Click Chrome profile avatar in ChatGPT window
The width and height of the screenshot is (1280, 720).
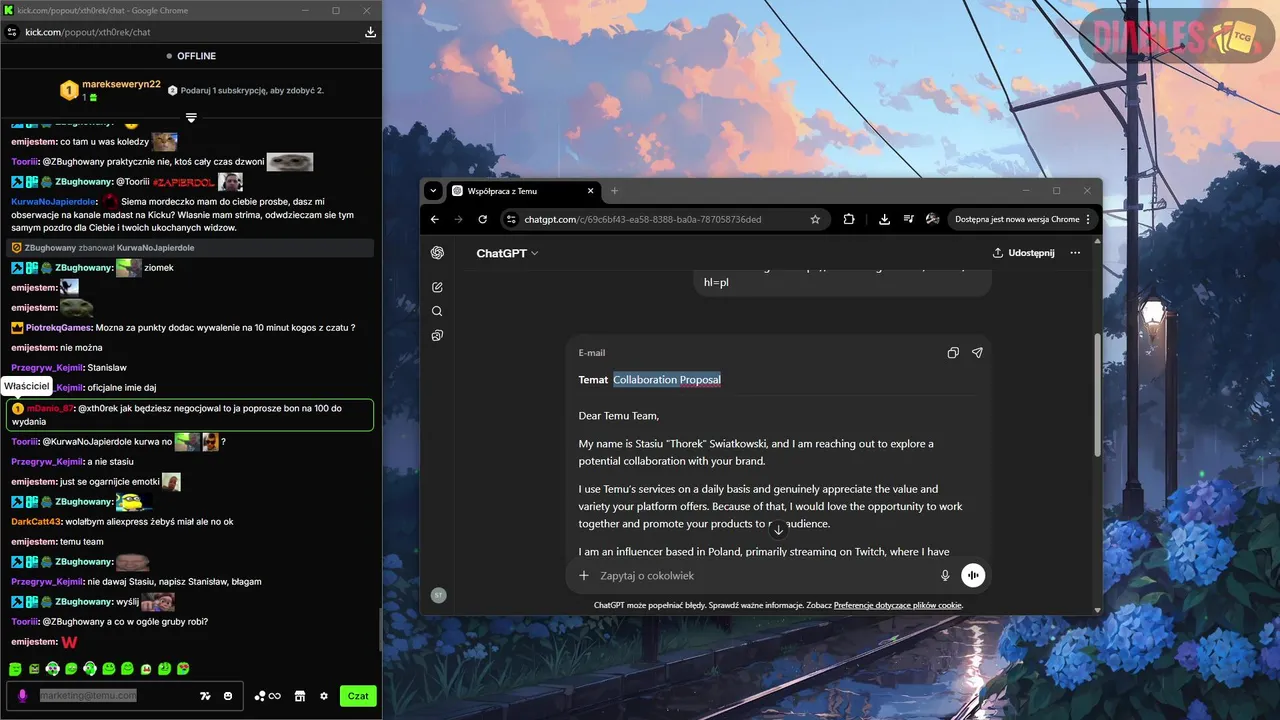[932, 219]
